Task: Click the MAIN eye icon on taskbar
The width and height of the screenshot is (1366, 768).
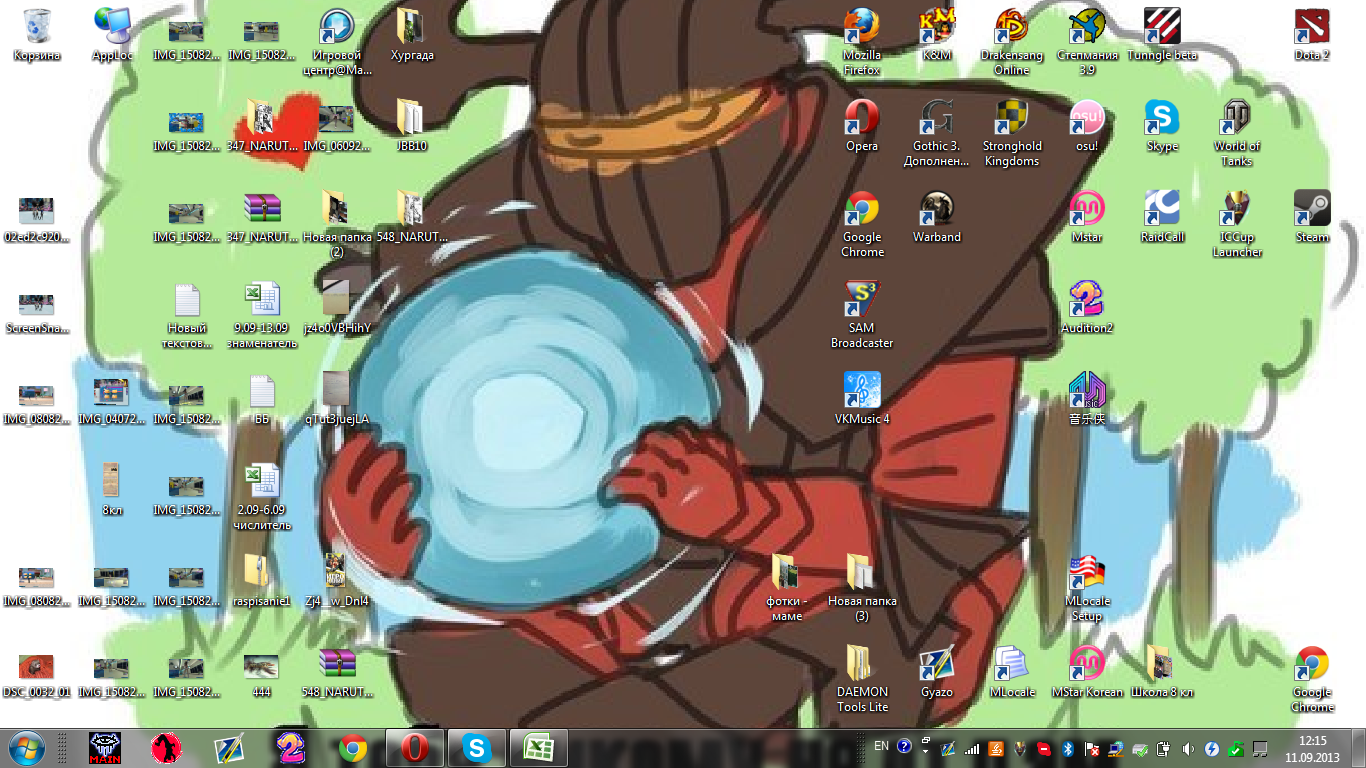Action: (x=104, y=748)
